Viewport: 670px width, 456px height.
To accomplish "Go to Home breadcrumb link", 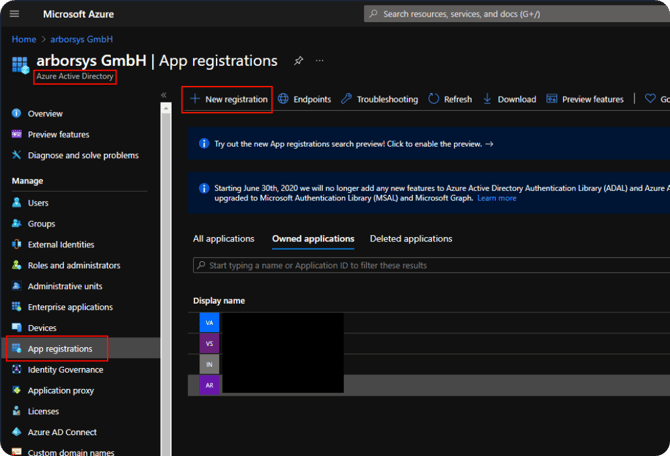I will (23, 39).
